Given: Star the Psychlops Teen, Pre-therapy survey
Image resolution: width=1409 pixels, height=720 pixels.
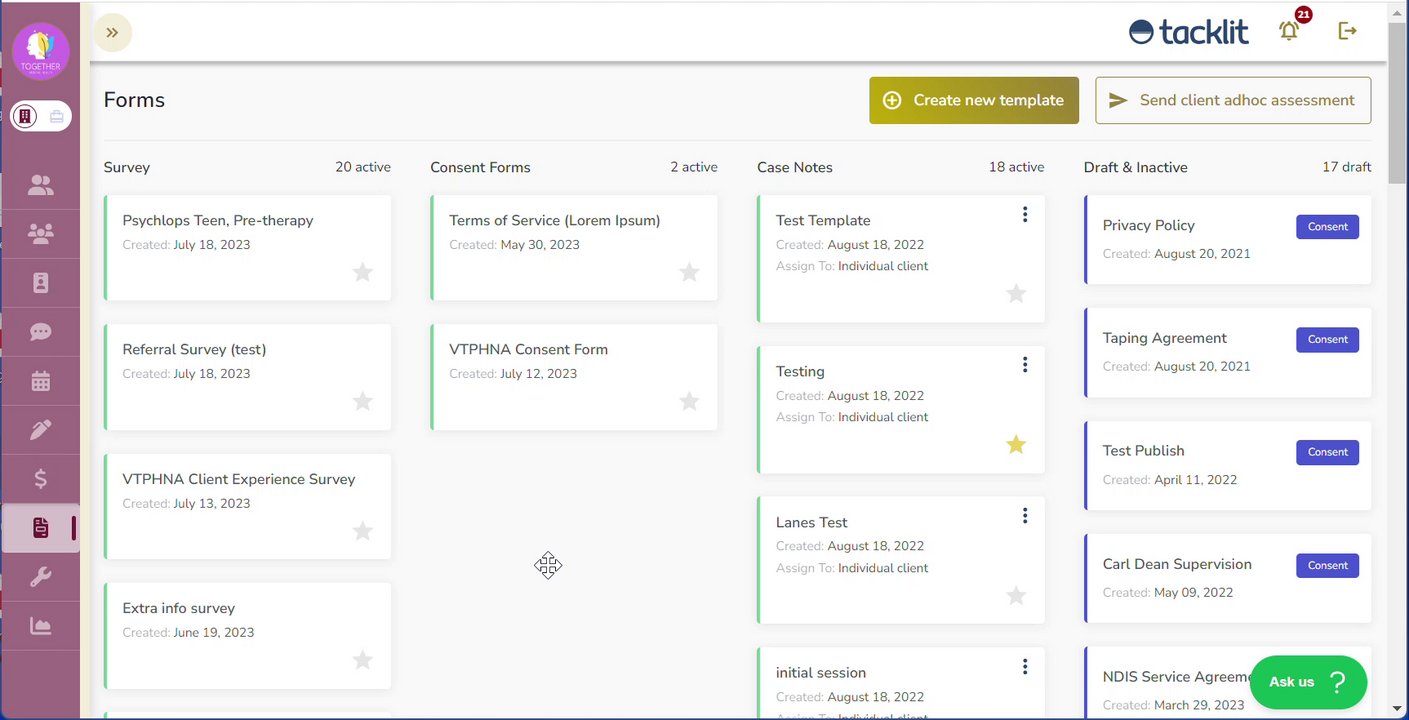Looking at the screenshot, I should coord(363,272).
